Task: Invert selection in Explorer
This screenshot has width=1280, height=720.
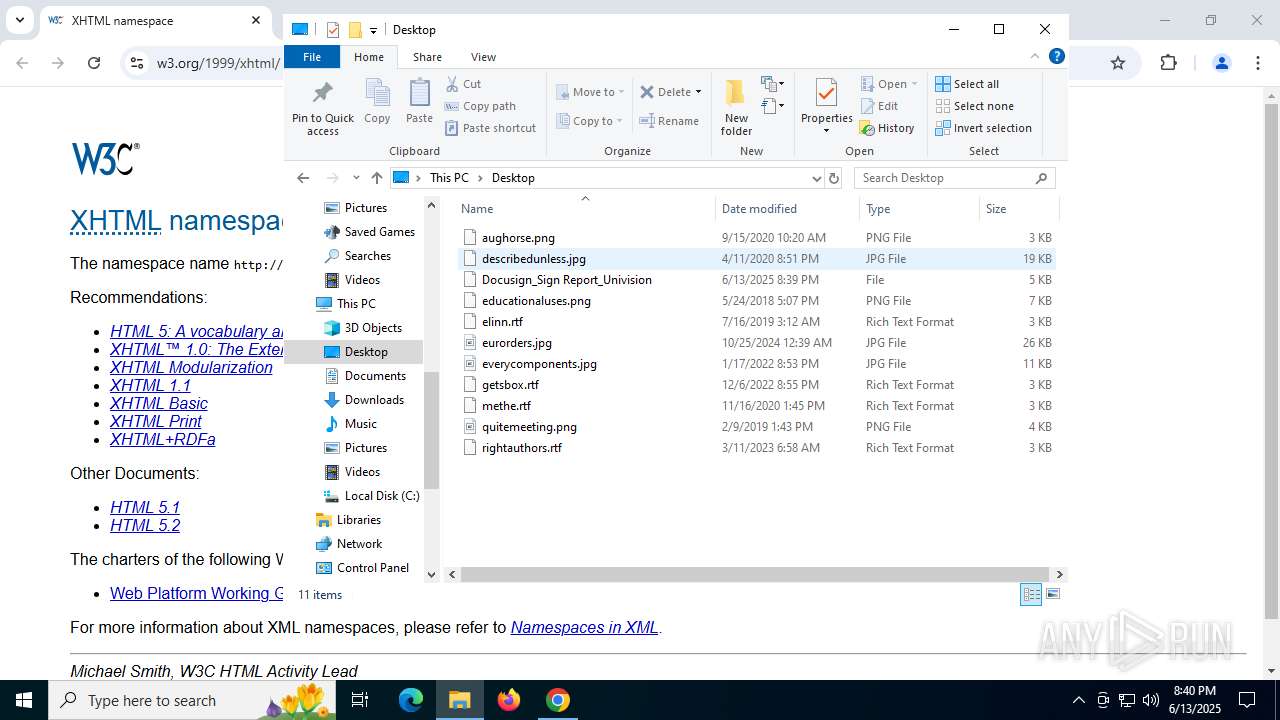Action: coord(983,128)
